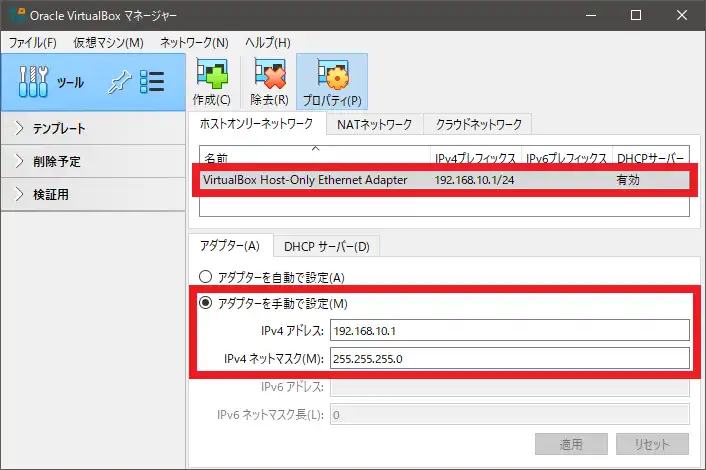Viewport: 706px width, 470px height.
Task: Select the Tools (ツール) wrench icon
Action: (33, 81)
